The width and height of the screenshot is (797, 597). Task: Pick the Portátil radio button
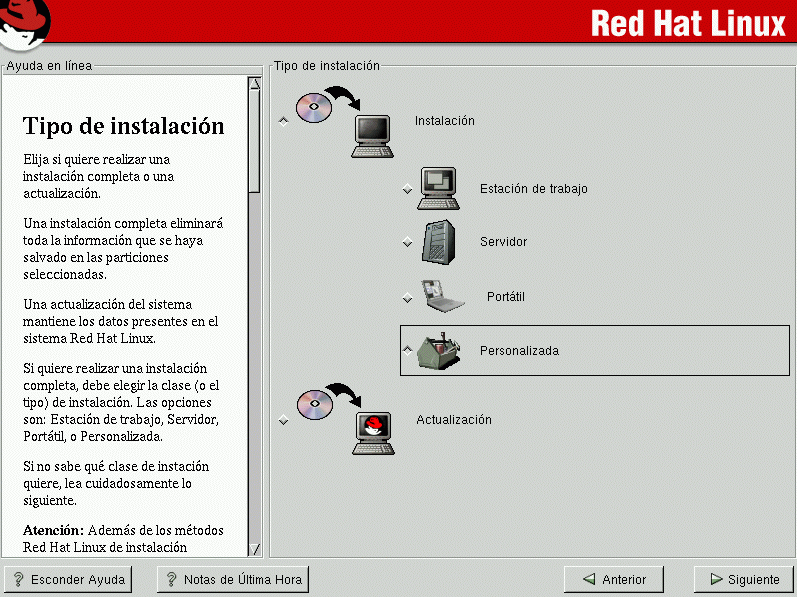[x=407, y=297]
